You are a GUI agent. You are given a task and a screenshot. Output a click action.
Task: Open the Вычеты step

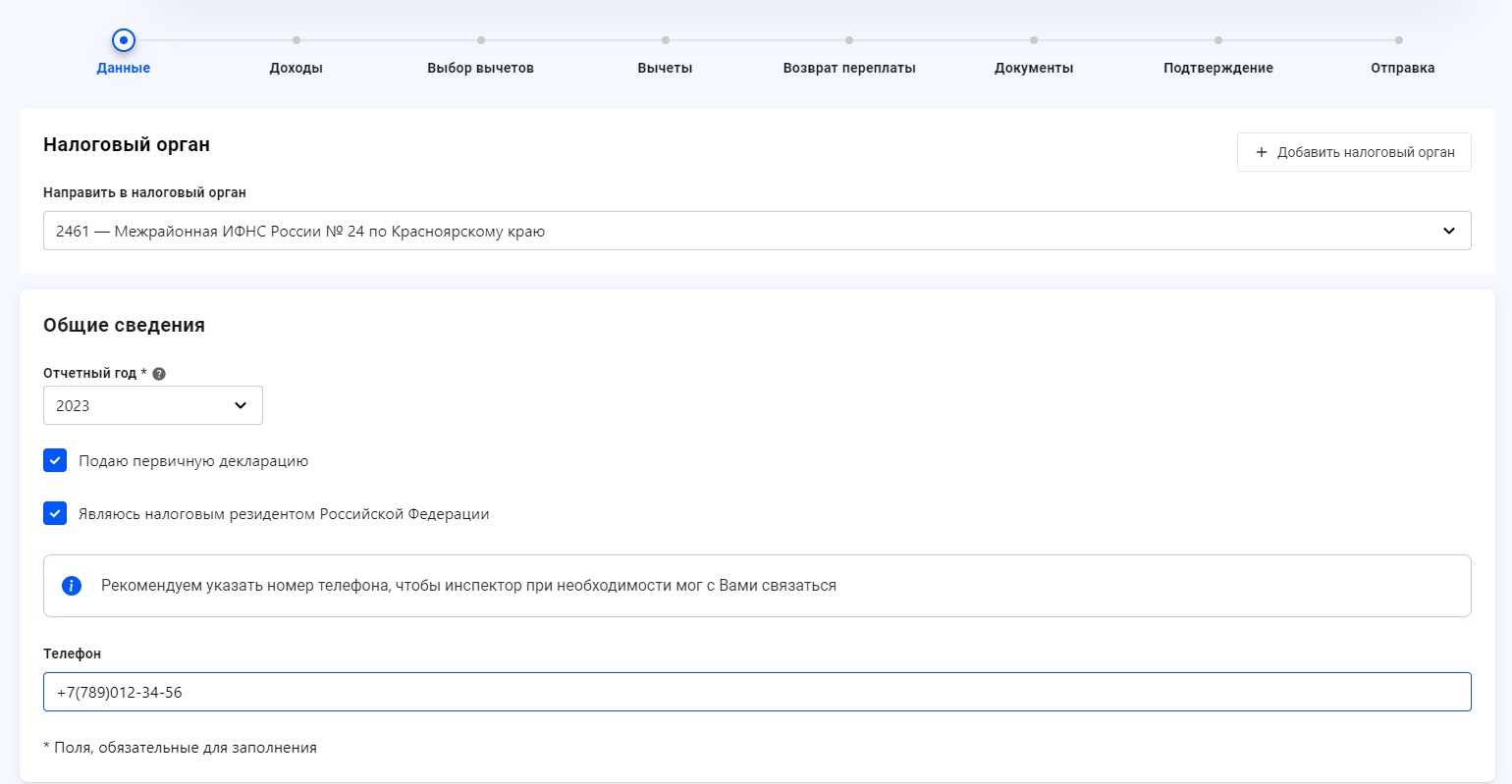point(665,68)
